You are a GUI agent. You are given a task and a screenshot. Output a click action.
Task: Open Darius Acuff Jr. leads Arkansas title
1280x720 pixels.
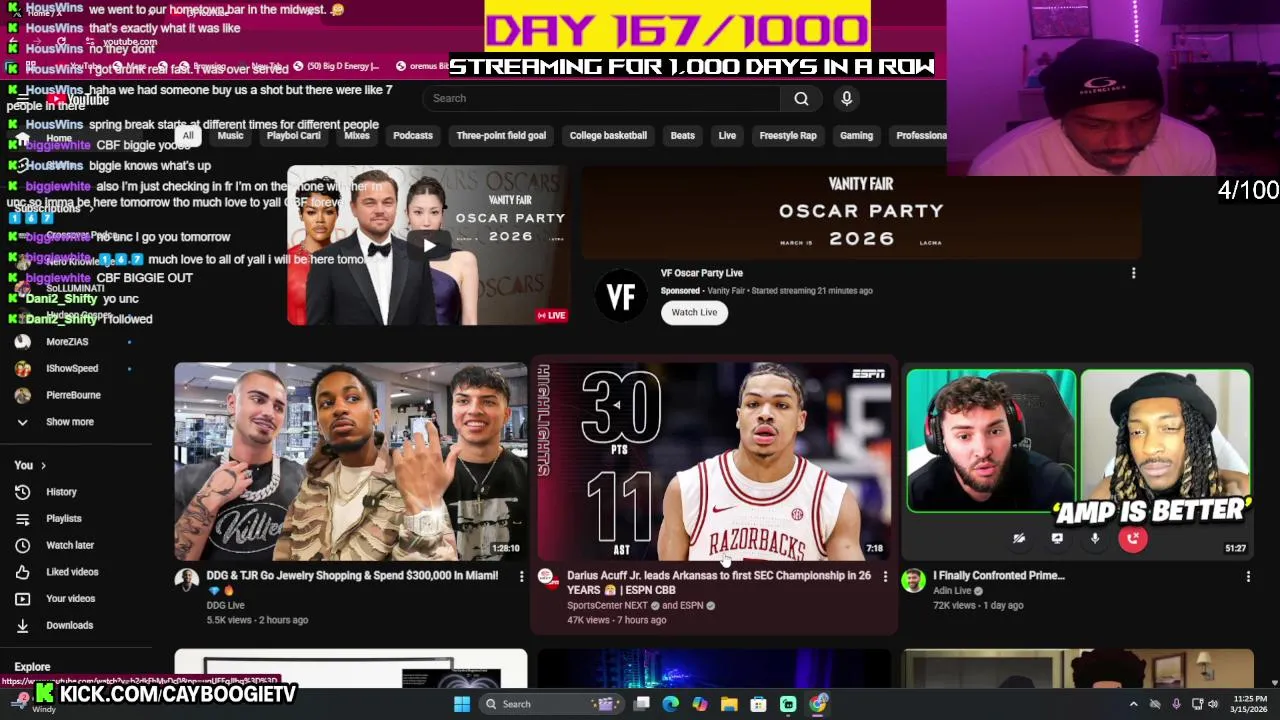(x=719, y=582)
